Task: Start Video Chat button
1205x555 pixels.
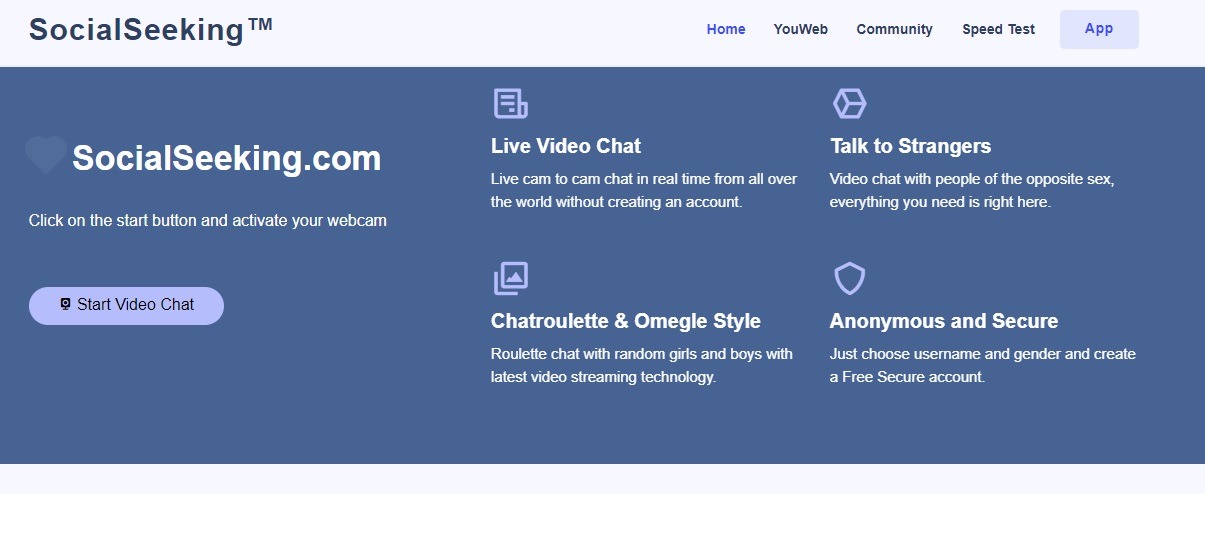Action: (x=126, y=305)
